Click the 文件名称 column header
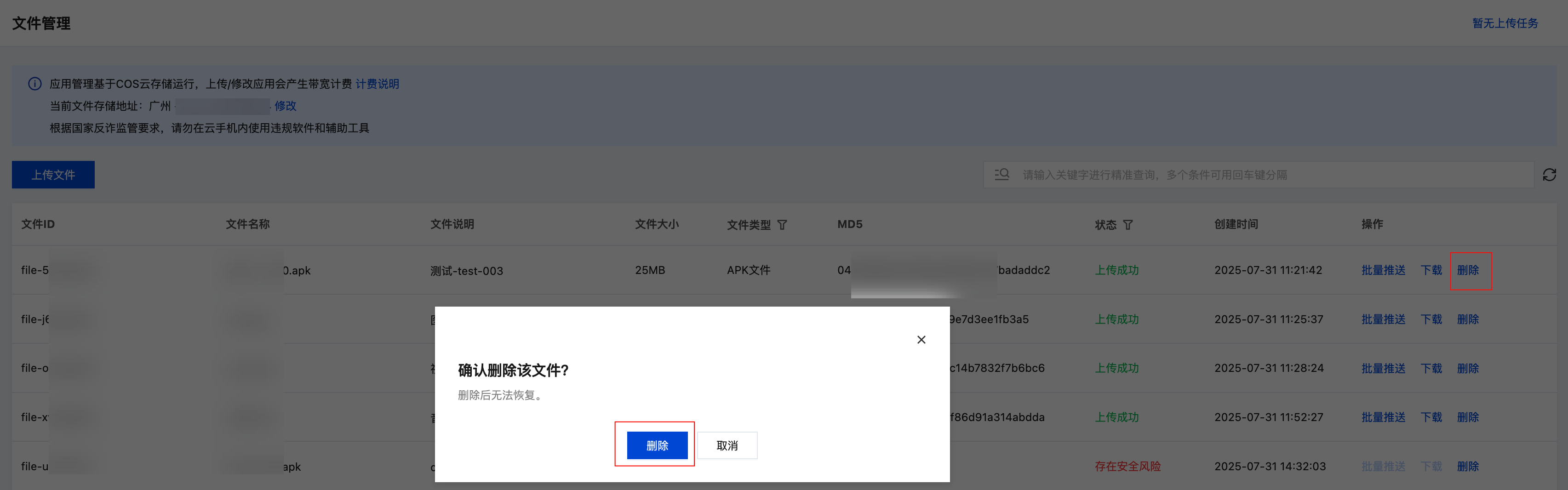 tap(247, 225)
